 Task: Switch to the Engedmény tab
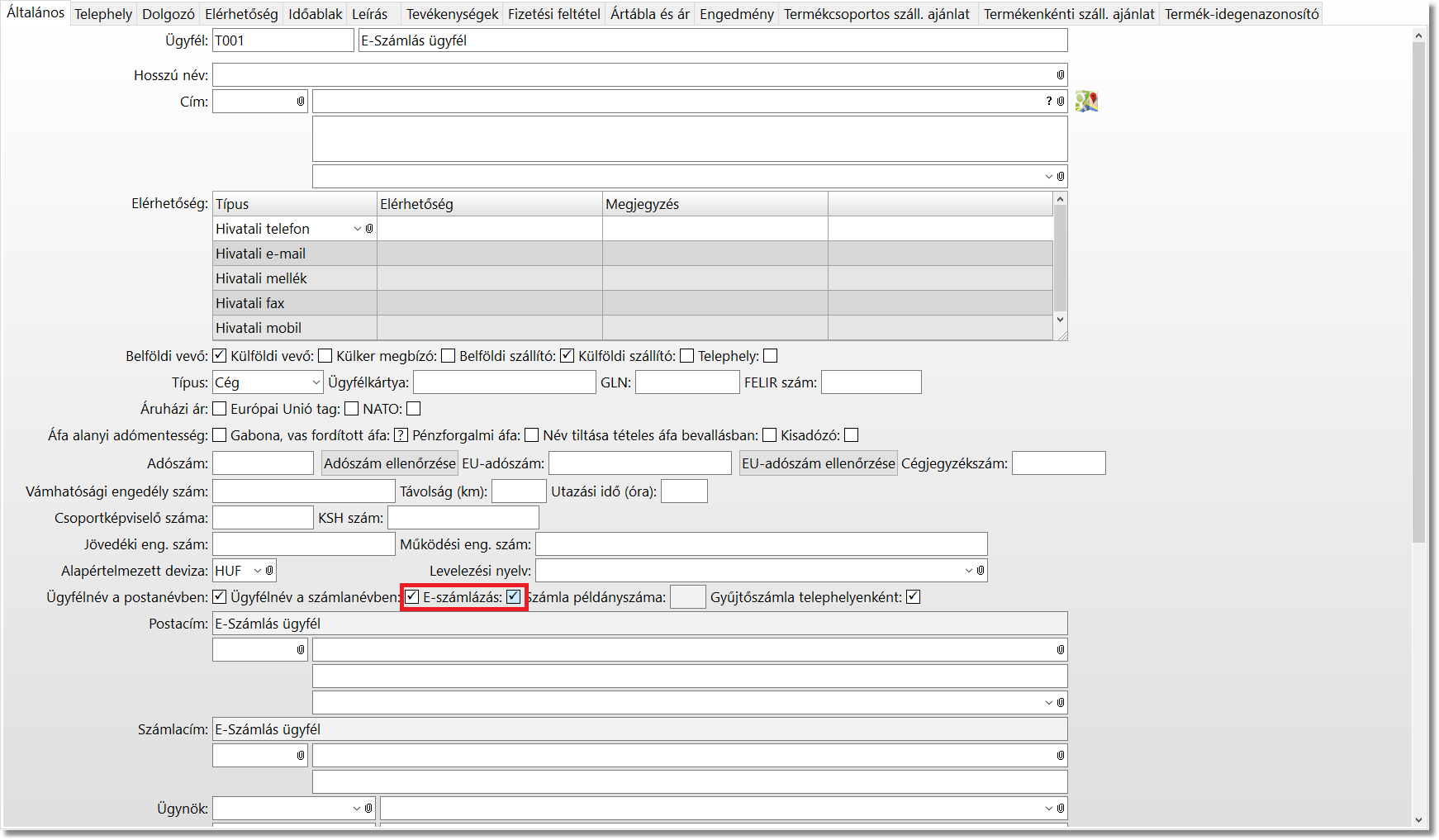pos(737,14)
